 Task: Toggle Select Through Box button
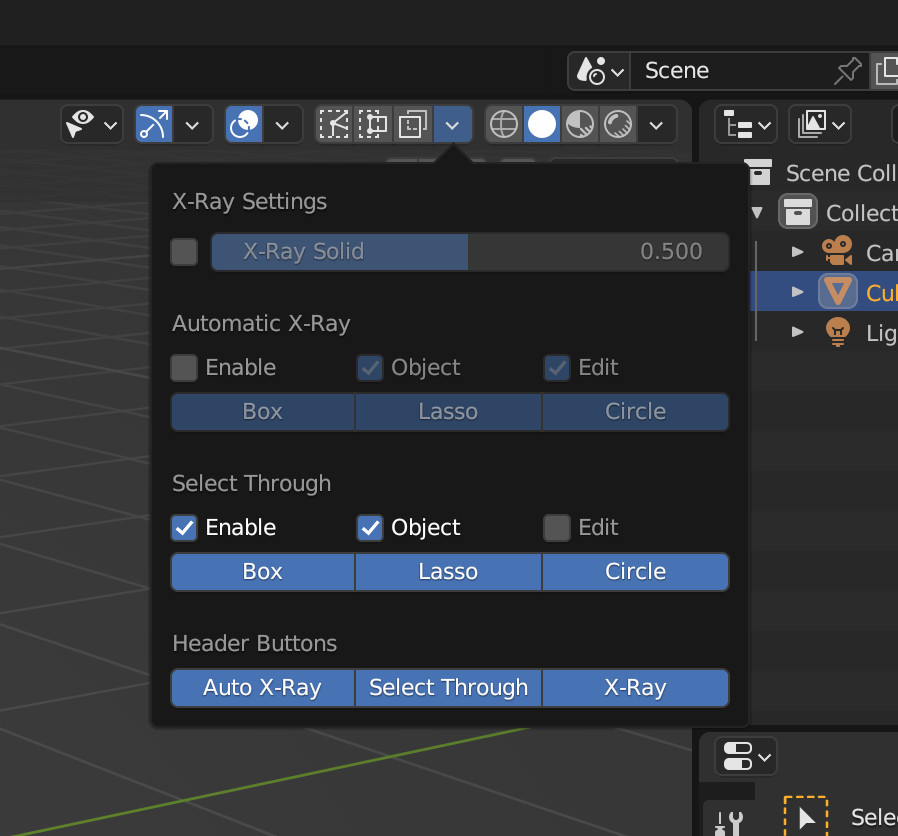pos(263,572)
